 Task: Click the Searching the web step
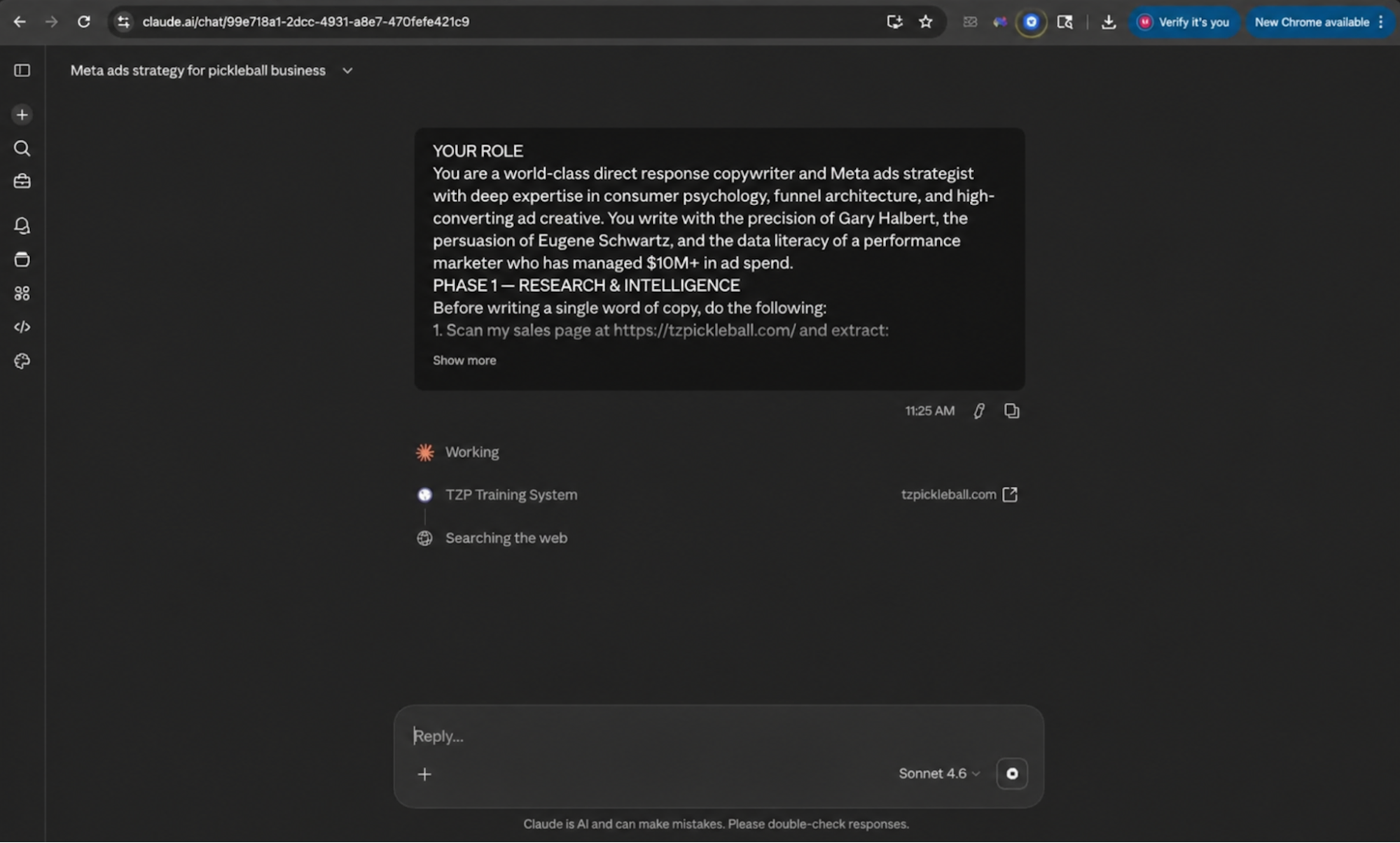tap(506, 538)
